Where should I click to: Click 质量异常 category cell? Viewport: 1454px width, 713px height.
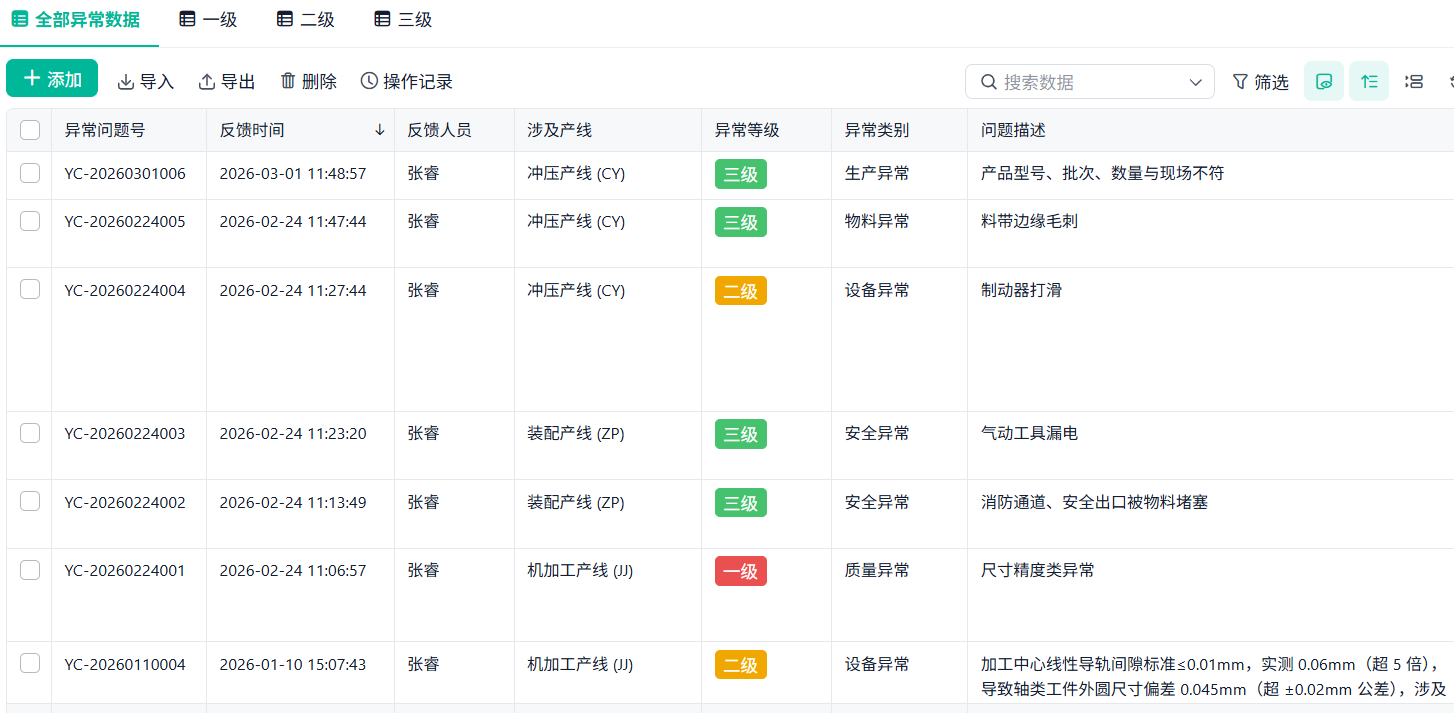point(877,571)
